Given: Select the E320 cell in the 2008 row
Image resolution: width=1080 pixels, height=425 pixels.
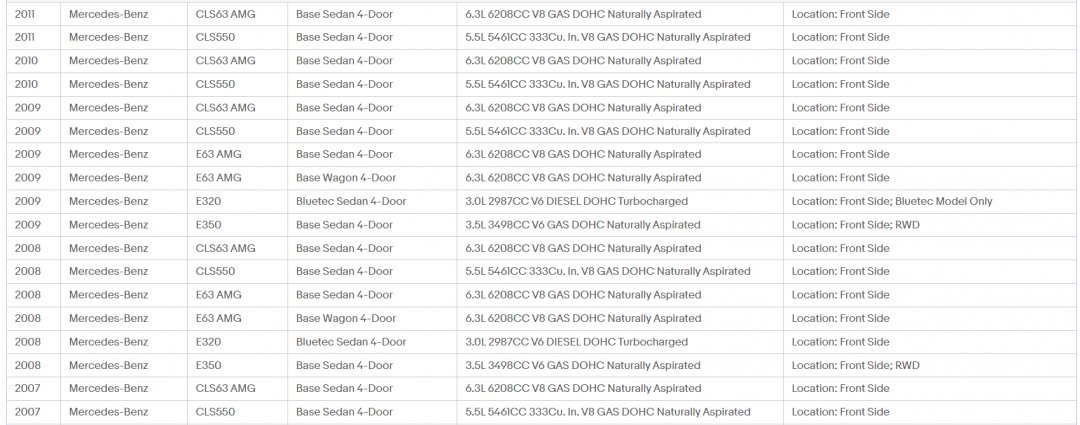Looking at the screenshot, I should coord(208,342).
